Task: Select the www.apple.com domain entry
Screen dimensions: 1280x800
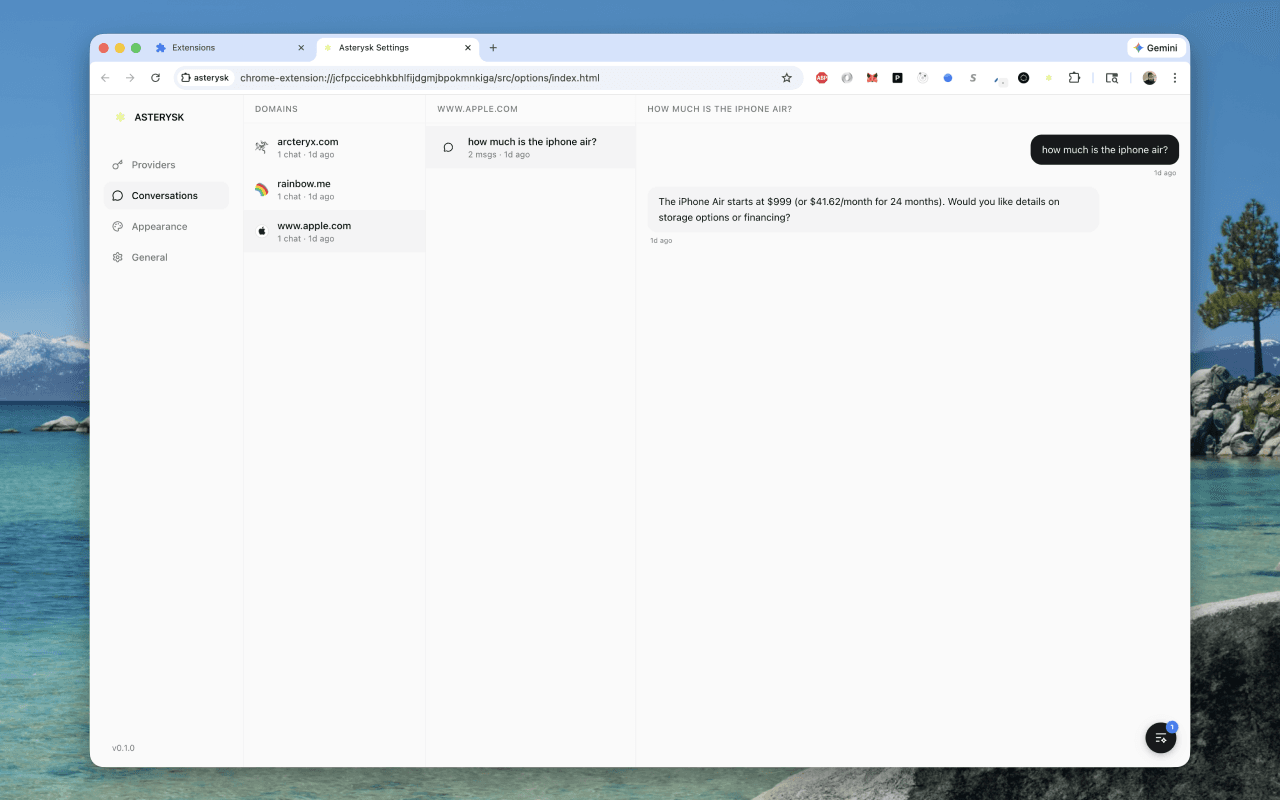Action: (x=334, y=231)
